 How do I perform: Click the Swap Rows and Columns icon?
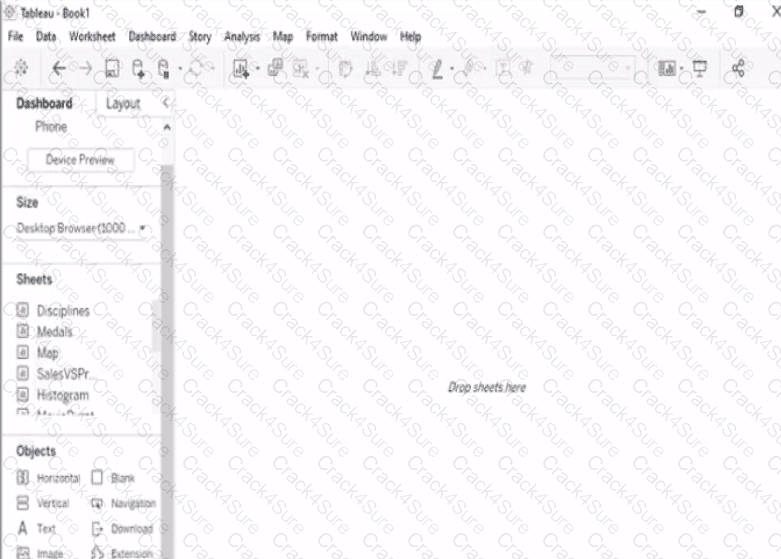click(x=345, y=68)
